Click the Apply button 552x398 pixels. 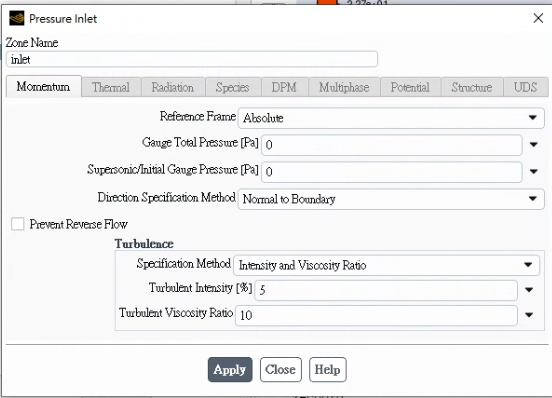230,369
